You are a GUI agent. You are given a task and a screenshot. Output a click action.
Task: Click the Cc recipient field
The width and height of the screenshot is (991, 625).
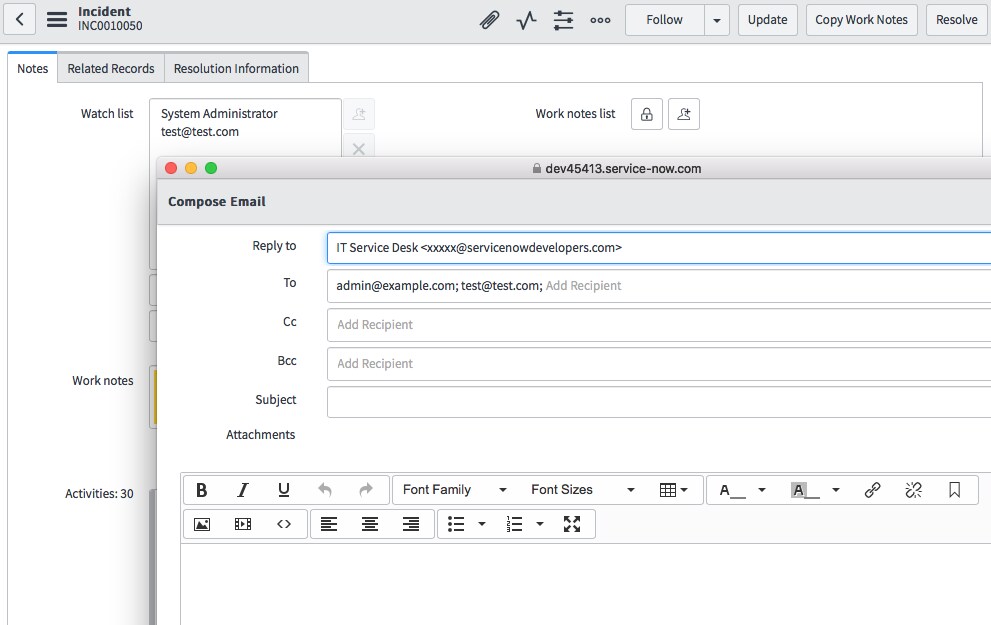[659, 325]
